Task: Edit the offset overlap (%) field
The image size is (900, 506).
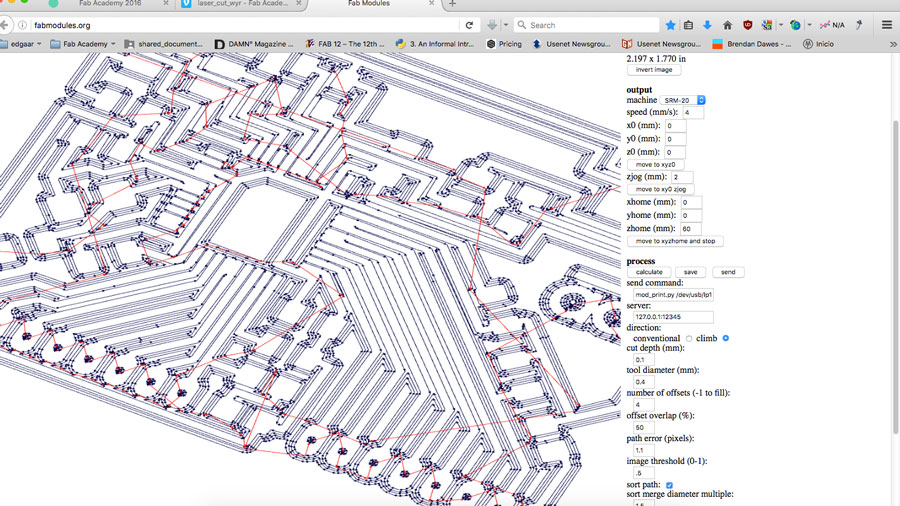Action: pyautogui.click(x=643, y=427)
